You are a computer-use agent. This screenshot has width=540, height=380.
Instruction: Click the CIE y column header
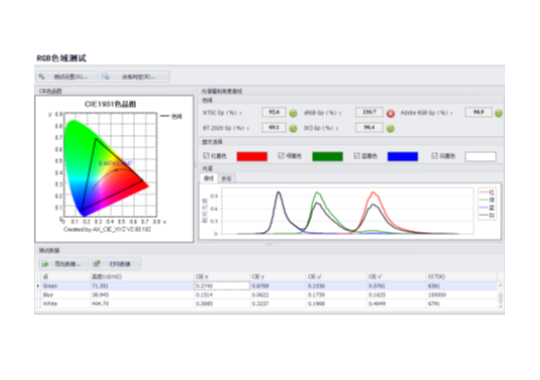click(x=278, y=277)
